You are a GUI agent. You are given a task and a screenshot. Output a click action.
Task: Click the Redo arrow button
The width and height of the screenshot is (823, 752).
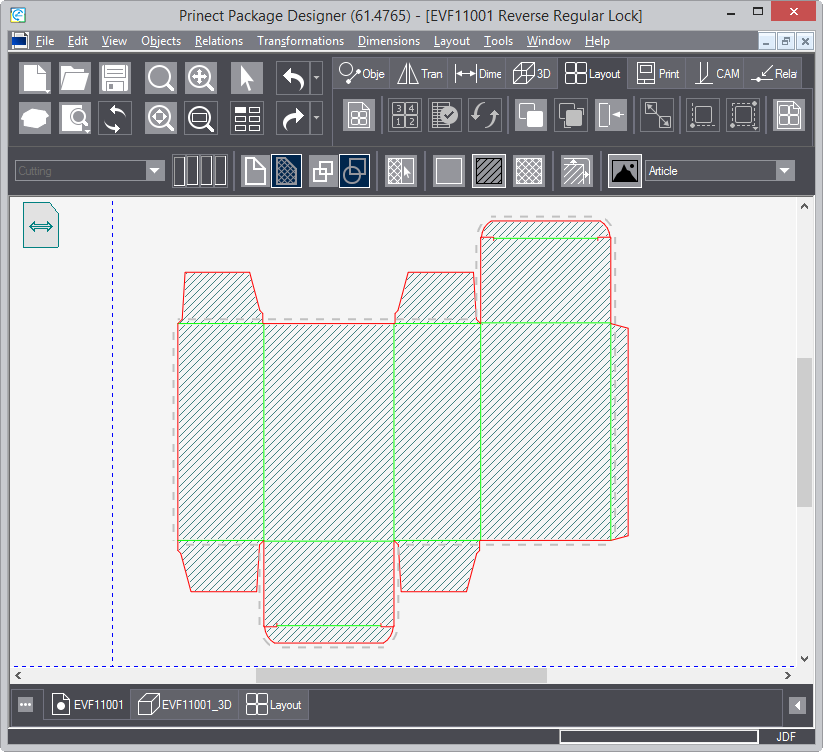(x=292, y=118)
